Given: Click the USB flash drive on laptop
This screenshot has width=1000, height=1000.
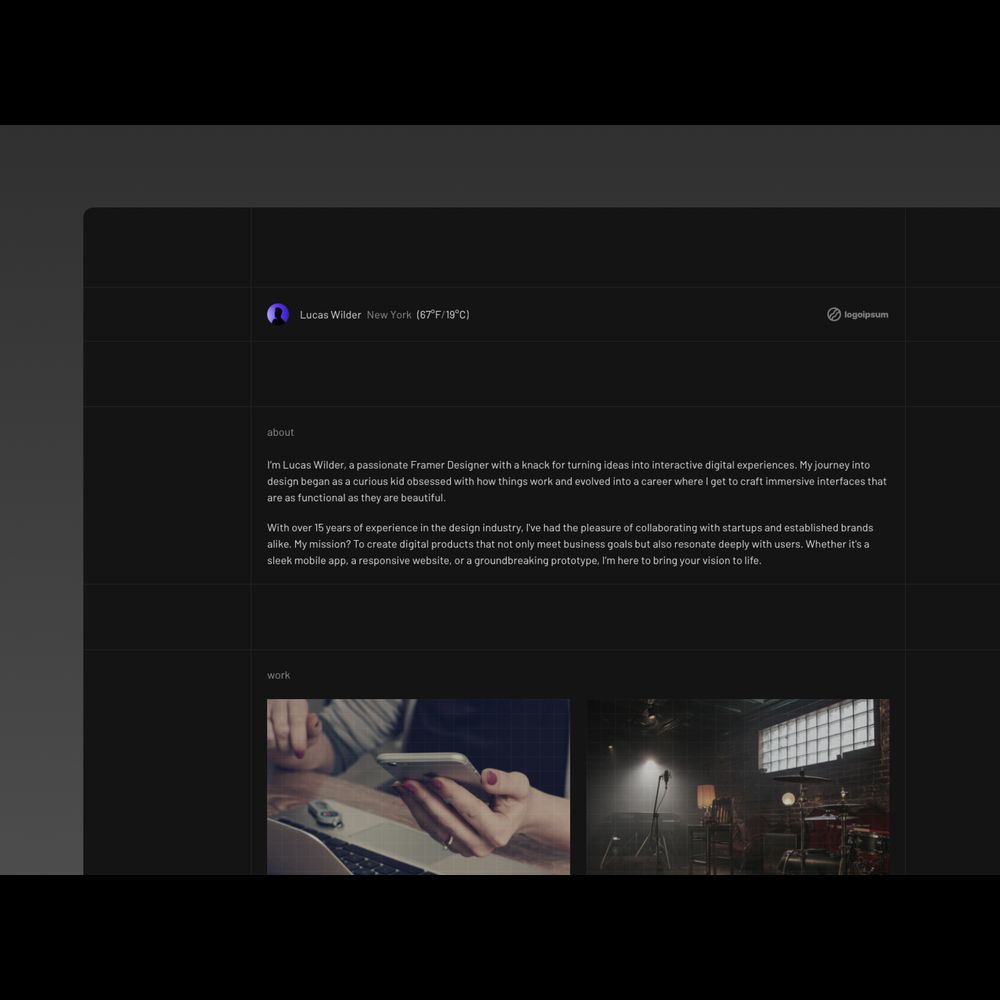Looking at the screenshot, I should pos(325,813).
